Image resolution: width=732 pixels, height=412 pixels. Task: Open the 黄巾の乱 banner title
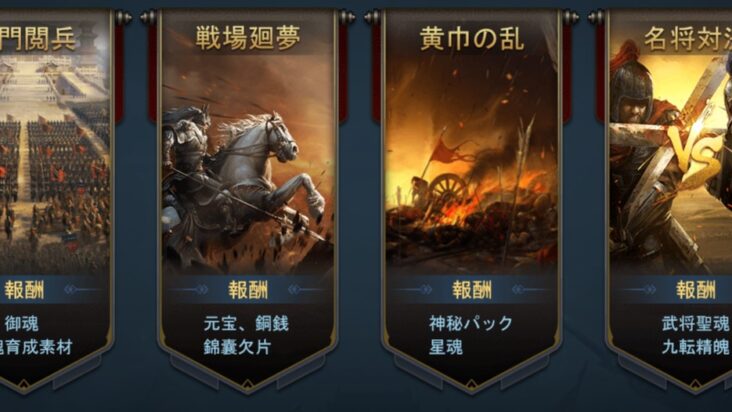(472, 39)
